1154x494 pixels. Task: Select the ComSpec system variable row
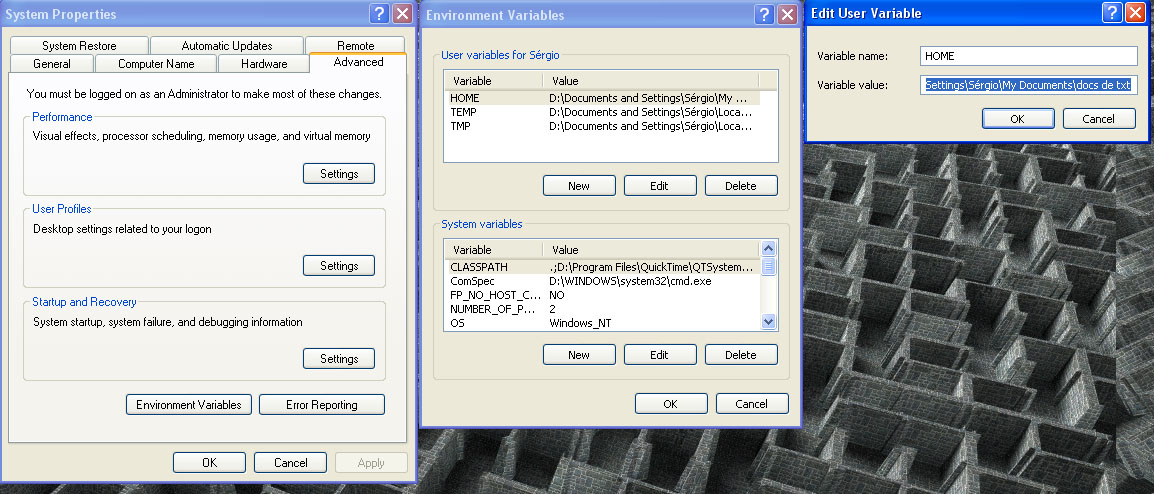[x=602, y=281]
